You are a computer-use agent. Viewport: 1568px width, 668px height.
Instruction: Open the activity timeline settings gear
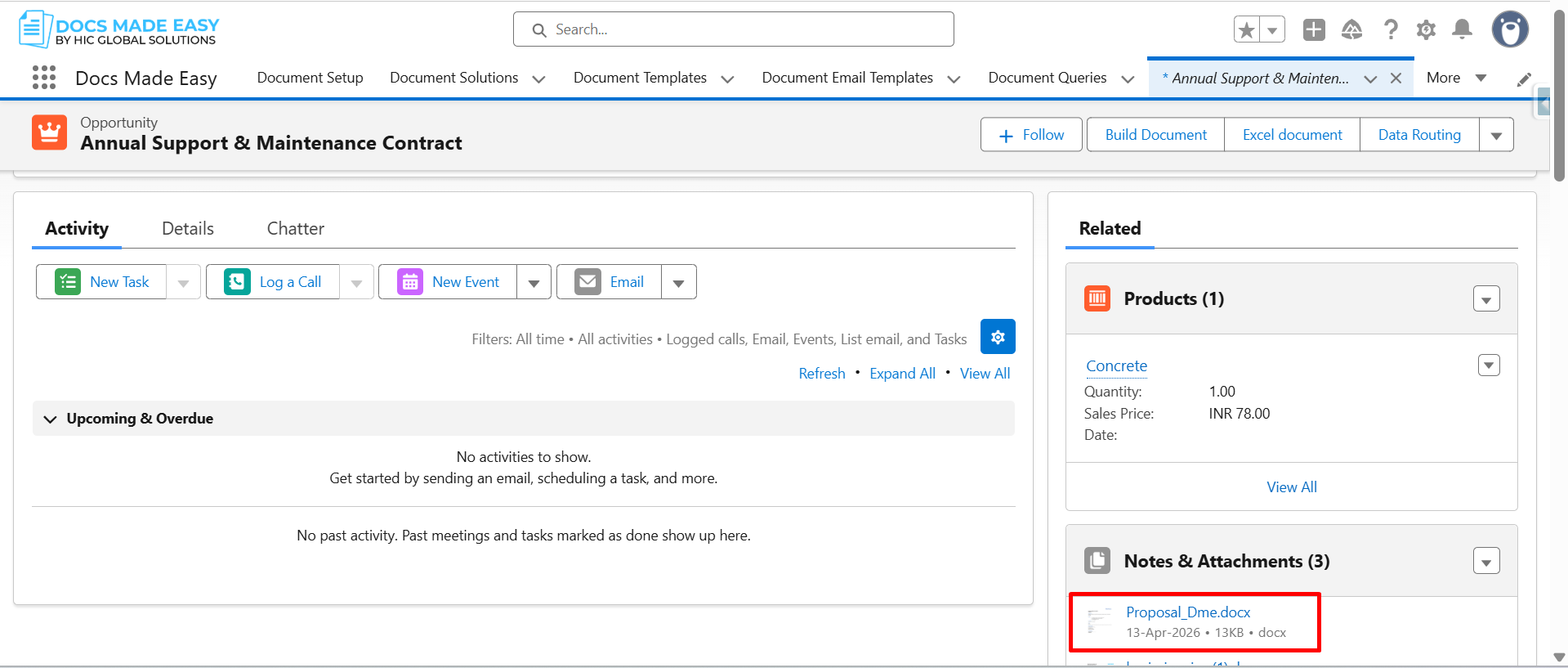click(998, 337)
